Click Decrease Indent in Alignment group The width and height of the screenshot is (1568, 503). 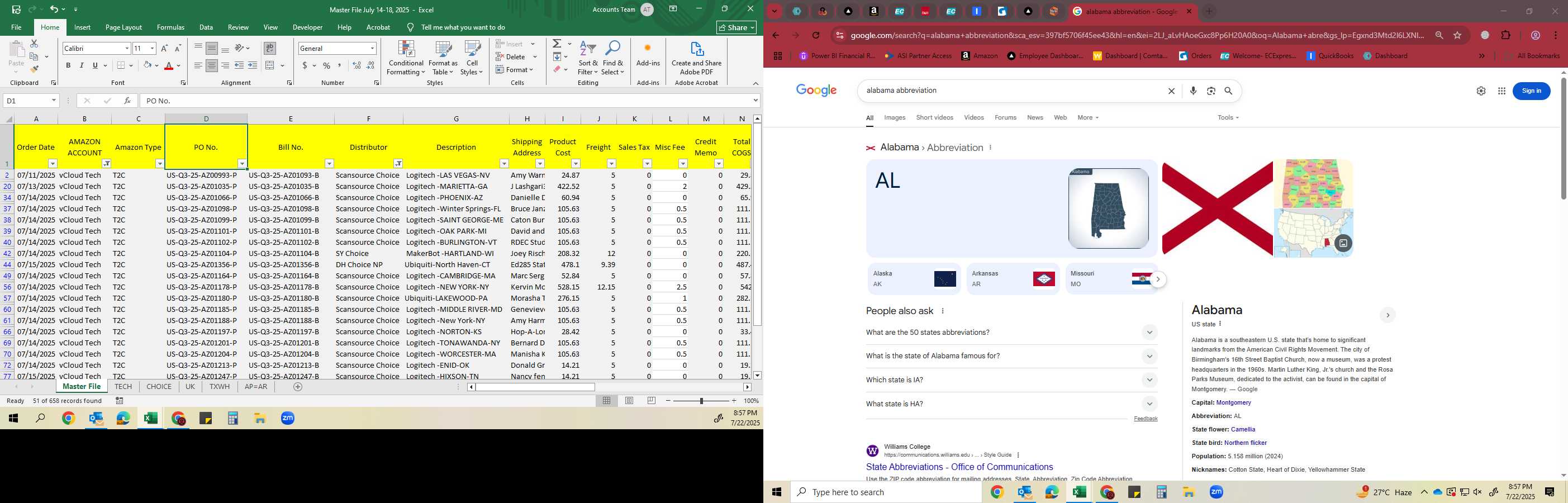coord(239,65)
